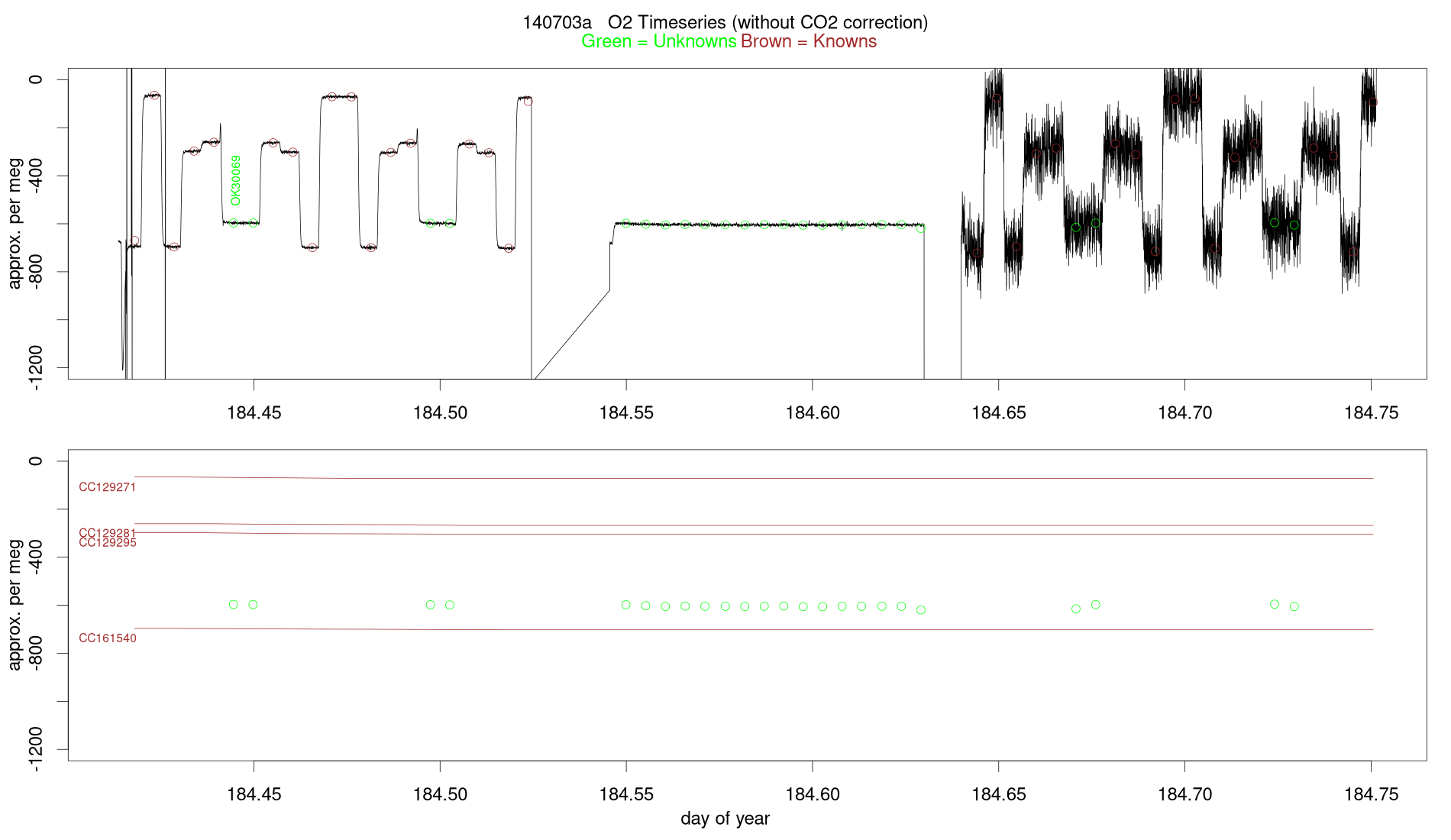Click the CC129271 reference label

108,487
